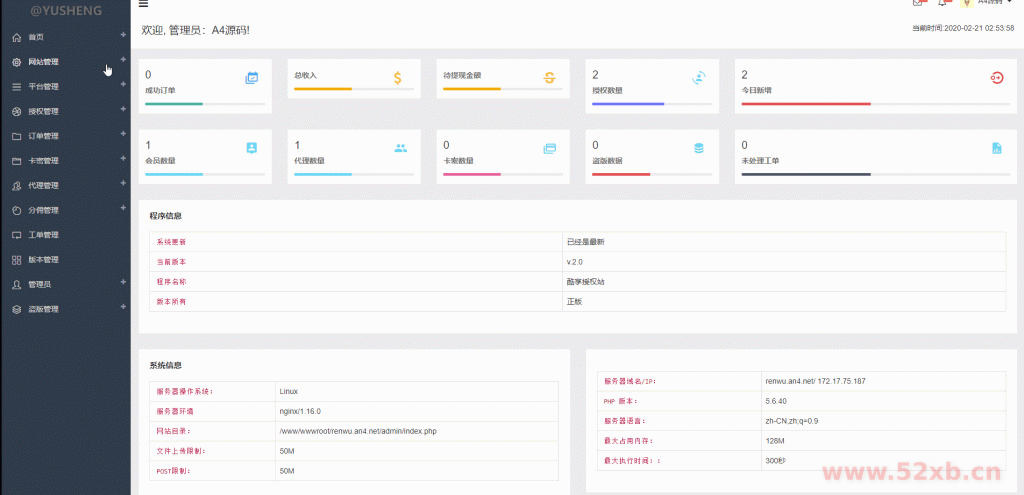Click the calendar icon on 成功订单 card
1024x495 pixels.
[x=252, y=77]
